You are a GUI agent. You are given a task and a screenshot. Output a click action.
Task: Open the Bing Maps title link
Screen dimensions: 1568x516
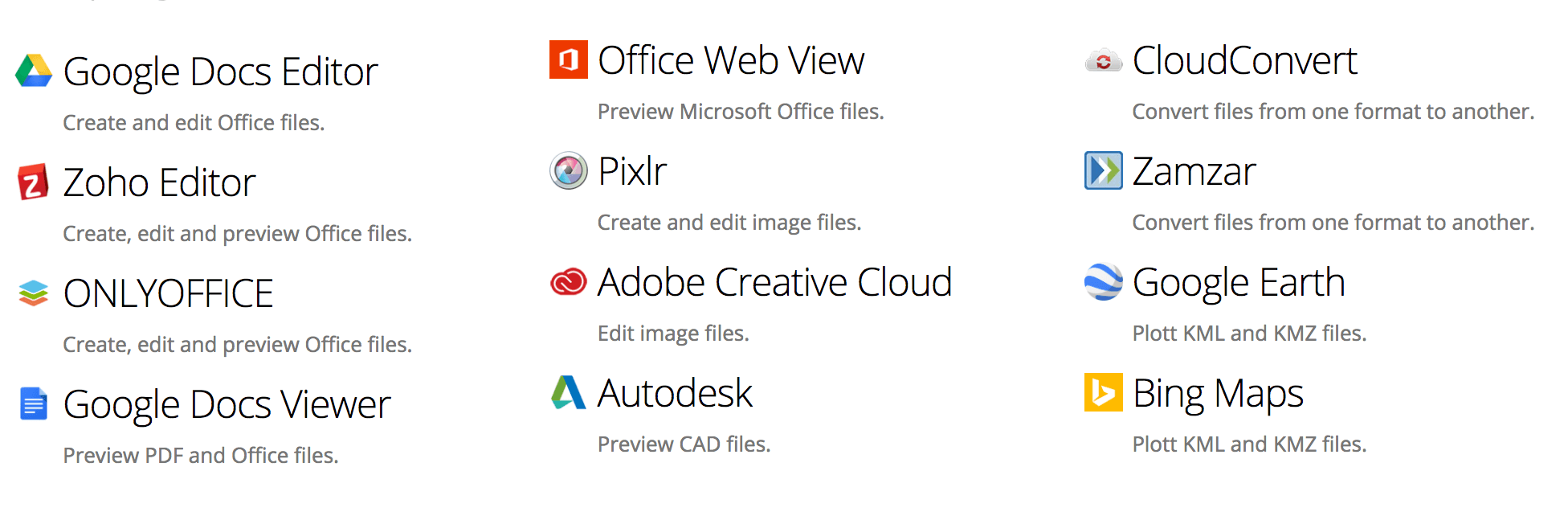pos(1218,393)
